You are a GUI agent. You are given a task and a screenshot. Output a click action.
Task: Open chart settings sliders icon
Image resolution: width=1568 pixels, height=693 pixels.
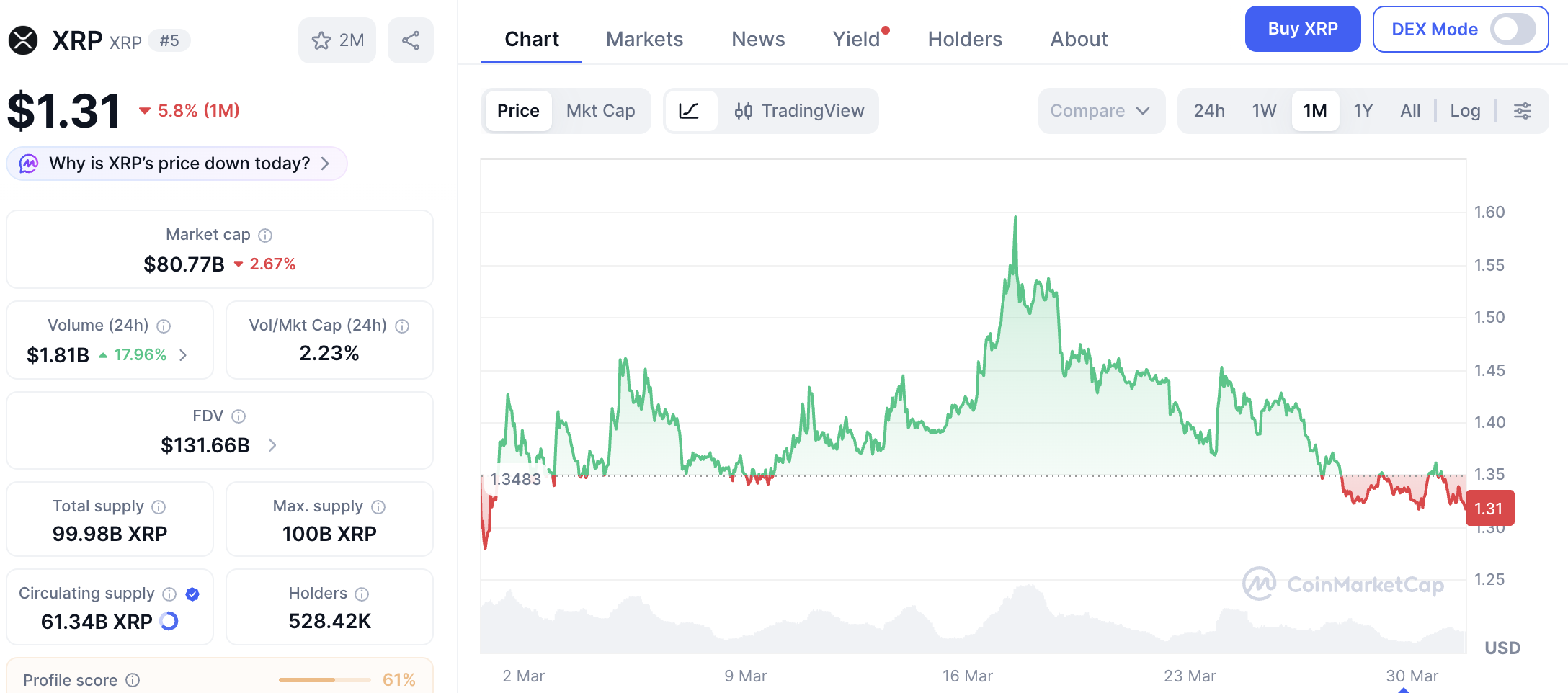1523,111
